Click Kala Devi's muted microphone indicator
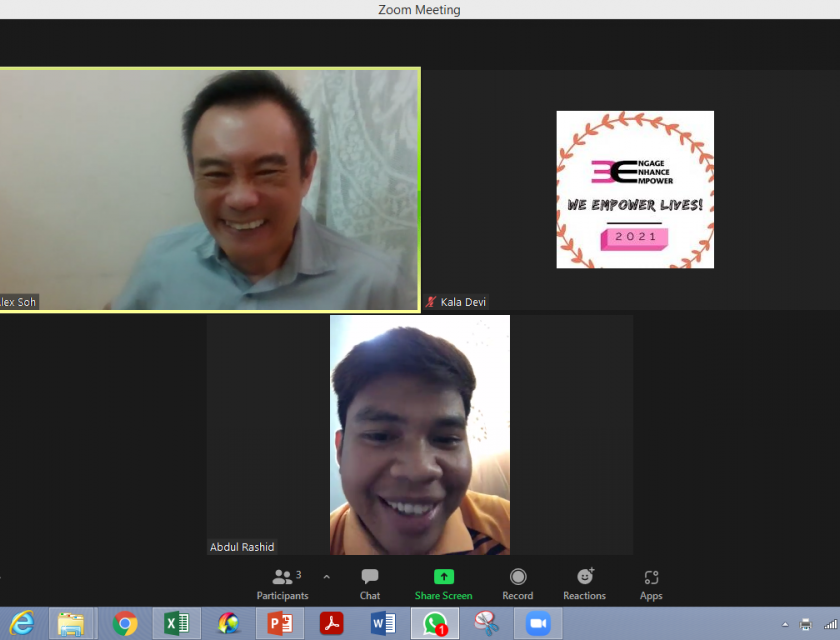840x640 pixels. (x=432, y=302)
